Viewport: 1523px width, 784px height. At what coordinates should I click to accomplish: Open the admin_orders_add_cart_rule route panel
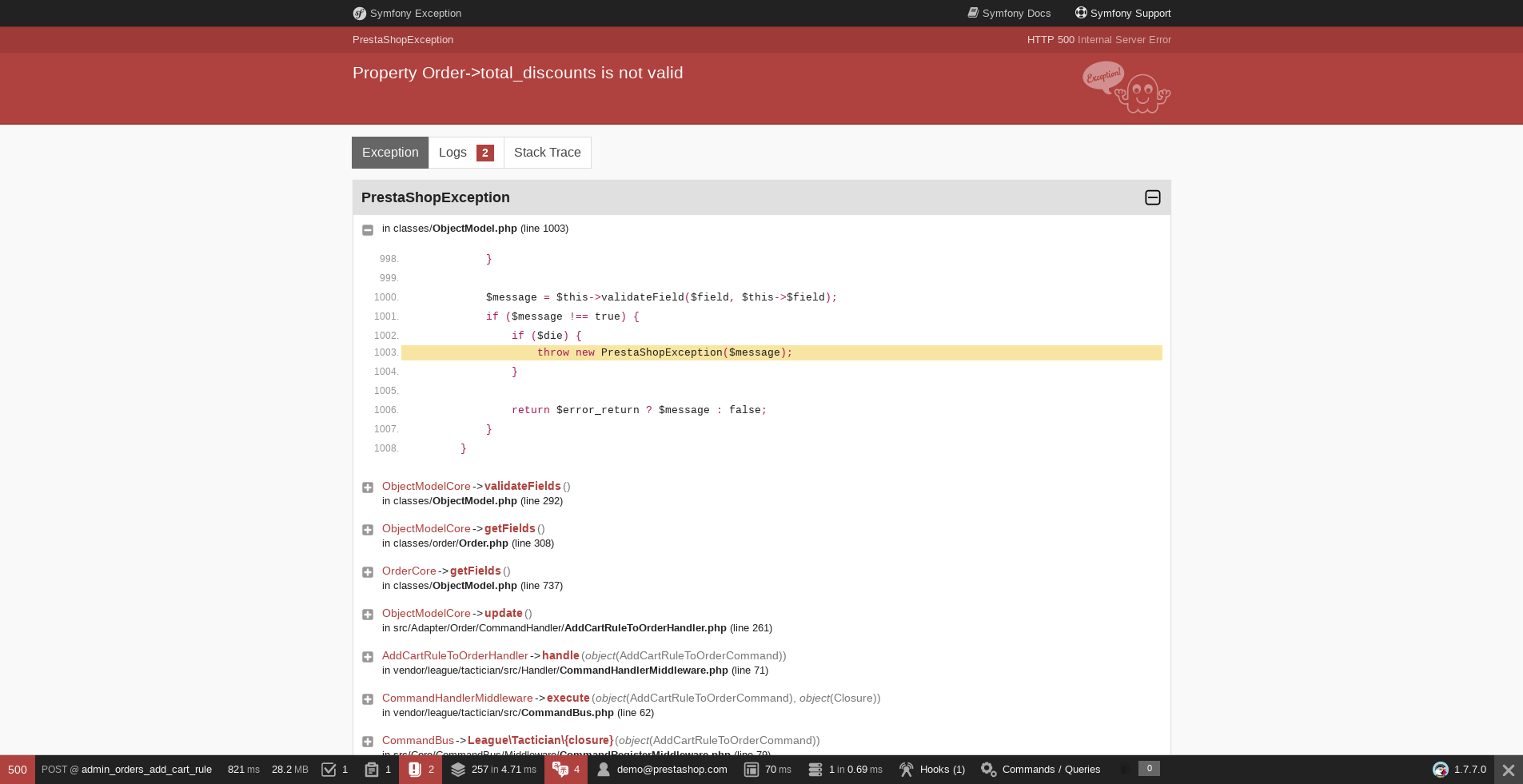click(126, 770)
